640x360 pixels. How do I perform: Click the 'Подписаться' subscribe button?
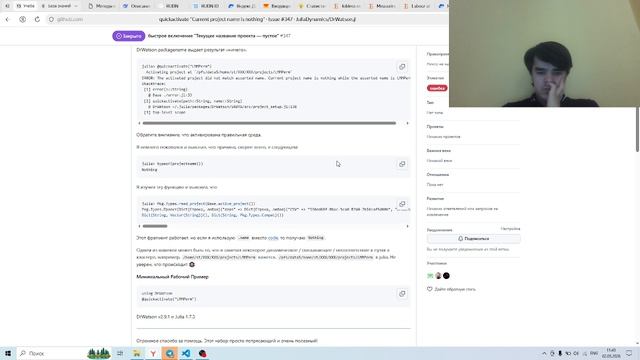[x=473, y=239]
